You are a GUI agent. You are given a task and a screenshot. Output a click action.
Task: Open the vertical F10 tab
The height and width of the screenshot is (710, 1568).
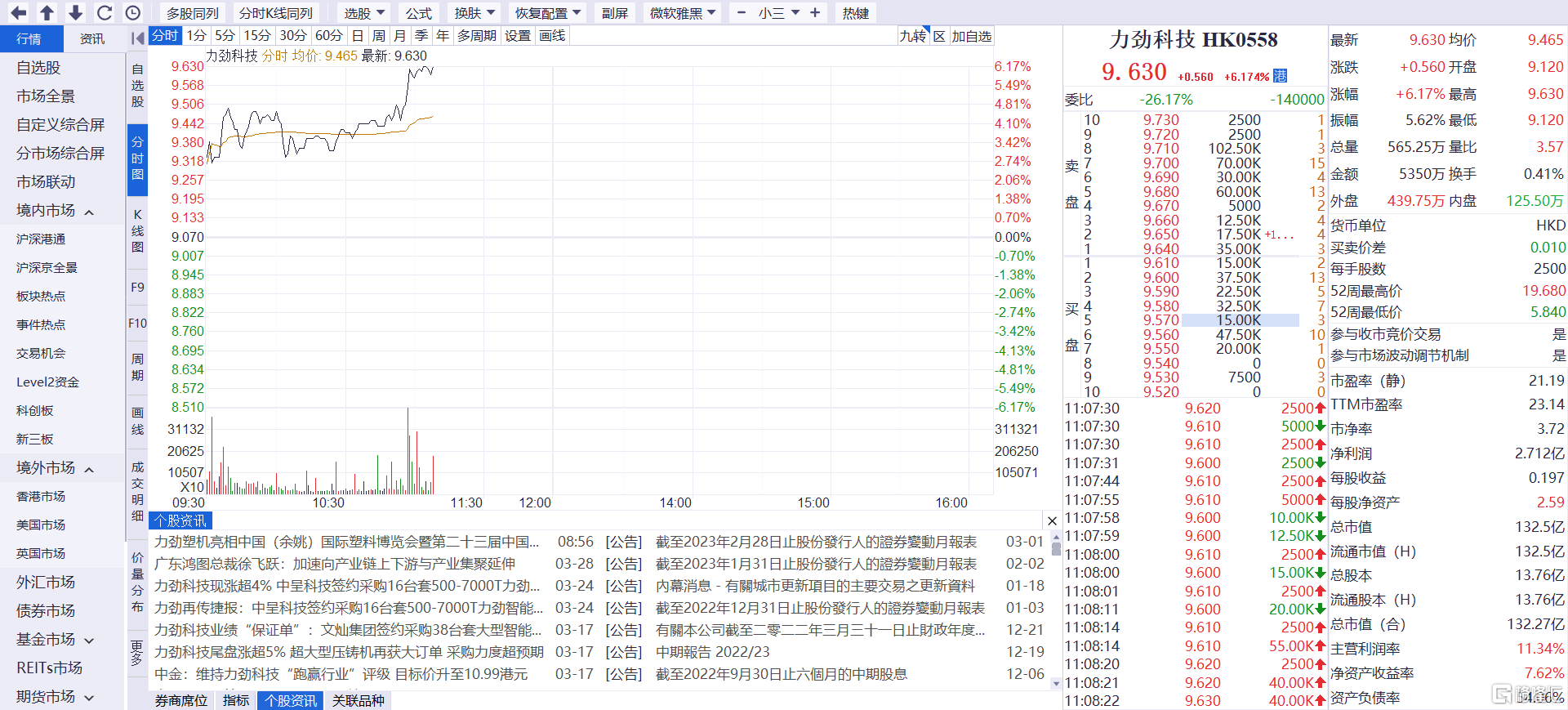(x=137, y=324)
